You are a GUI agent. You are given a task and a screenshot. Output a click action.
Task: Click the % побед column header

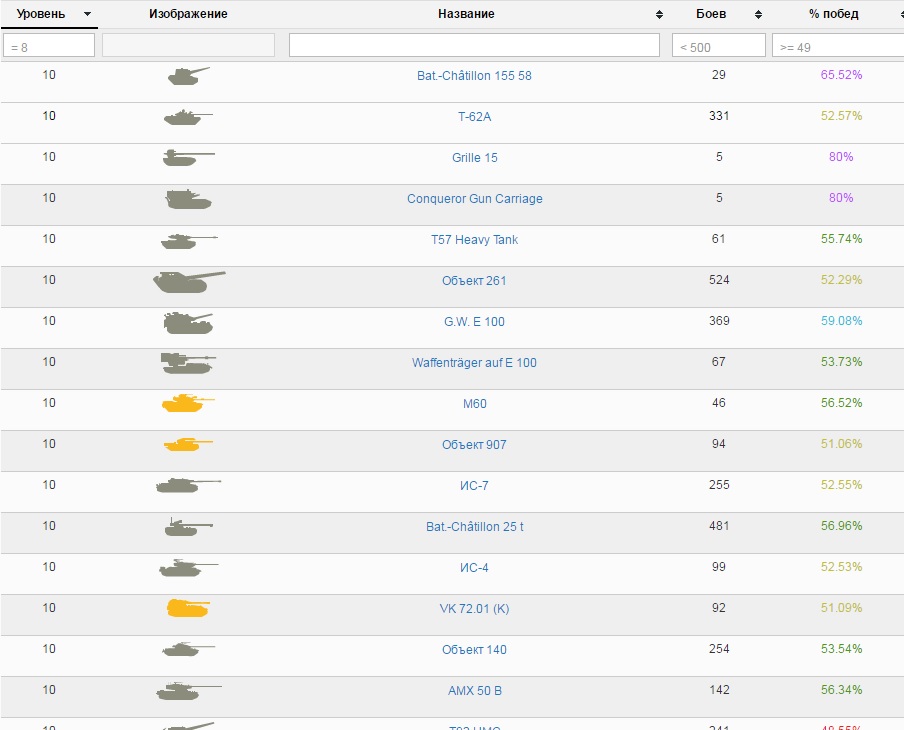(x=833, y=14)
